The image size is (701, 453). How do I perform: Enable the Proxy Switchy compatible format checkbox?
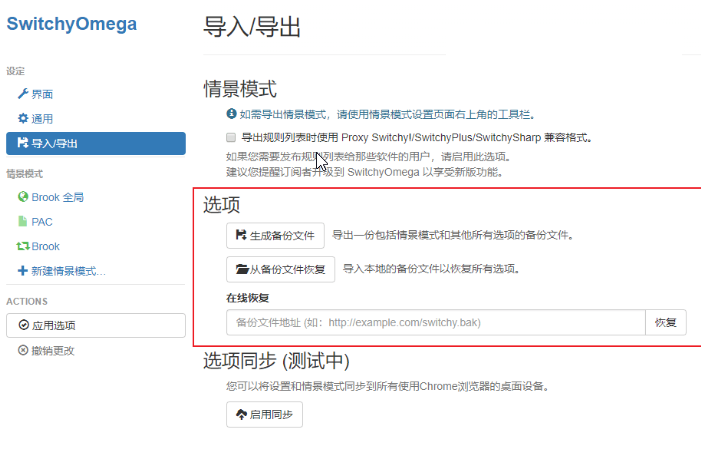231,137
